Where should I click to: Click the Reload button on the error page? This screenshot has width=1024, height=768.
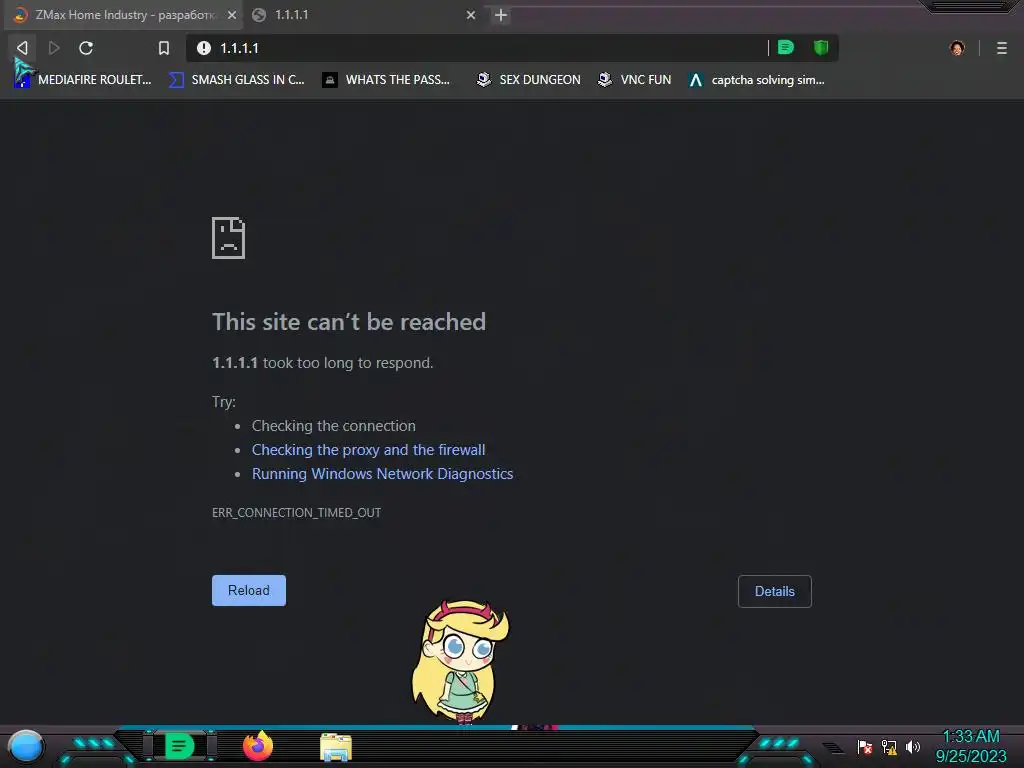pos(249,590)
